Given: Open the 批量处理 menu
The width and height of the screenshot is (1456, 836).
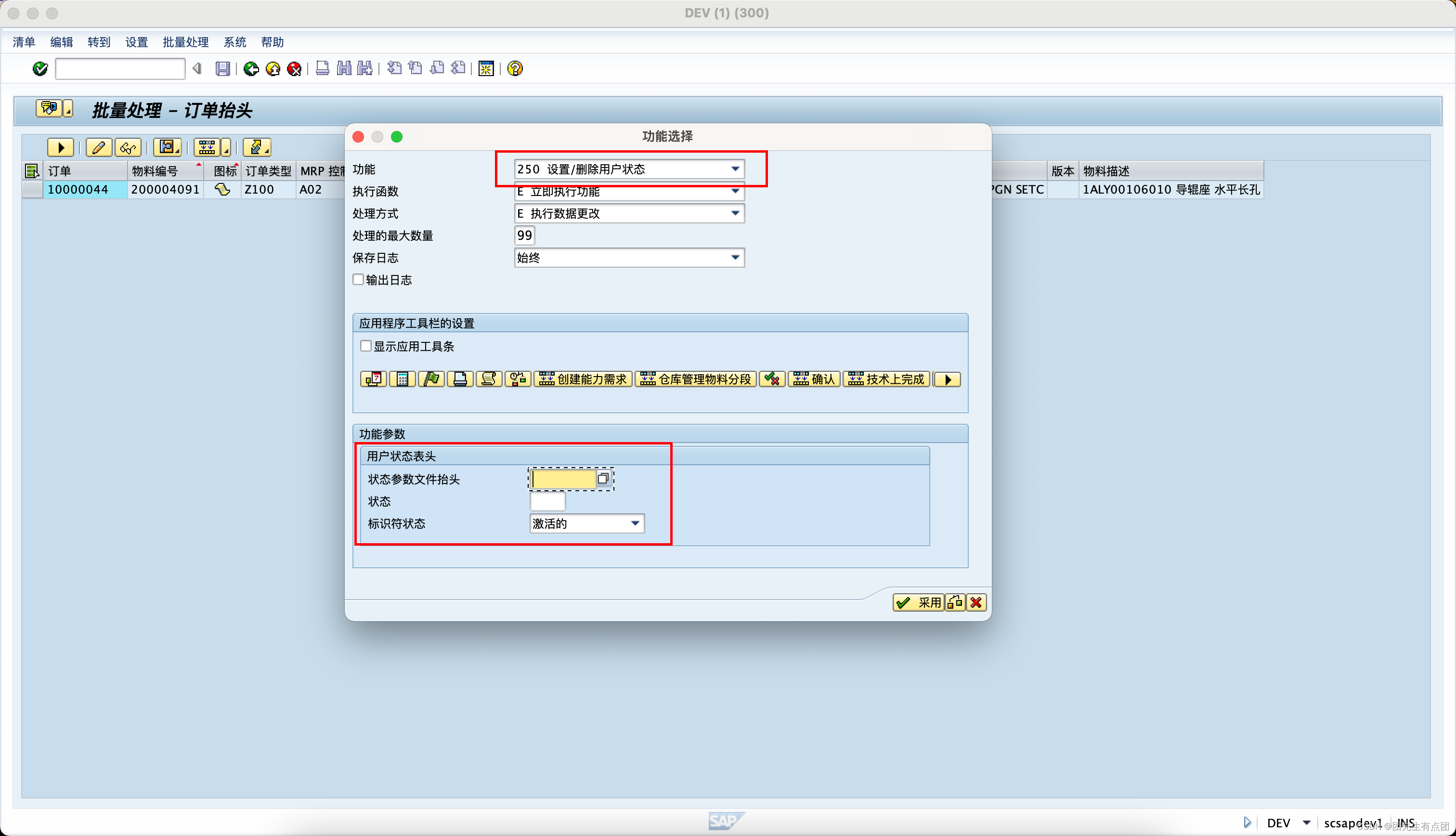Looking at the screenshot, I should 185,42.
